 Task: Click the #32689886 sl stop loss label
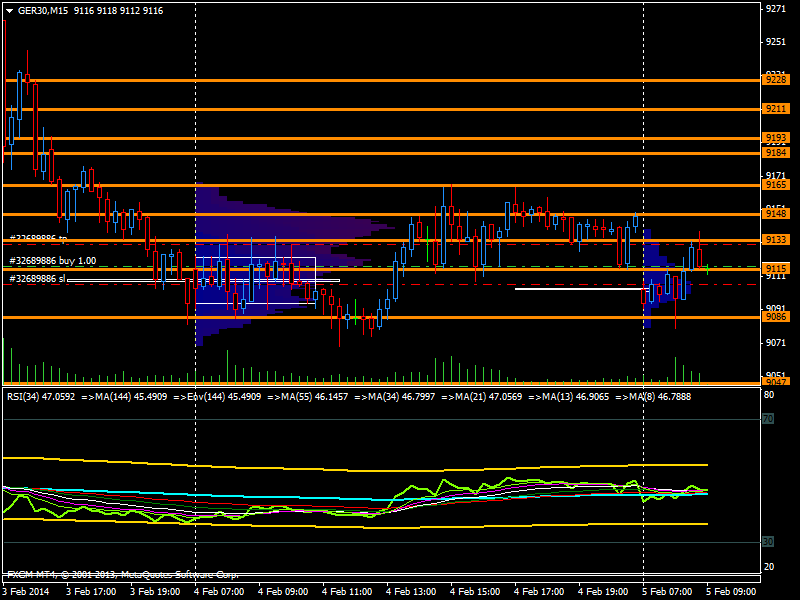coord(37,278)
